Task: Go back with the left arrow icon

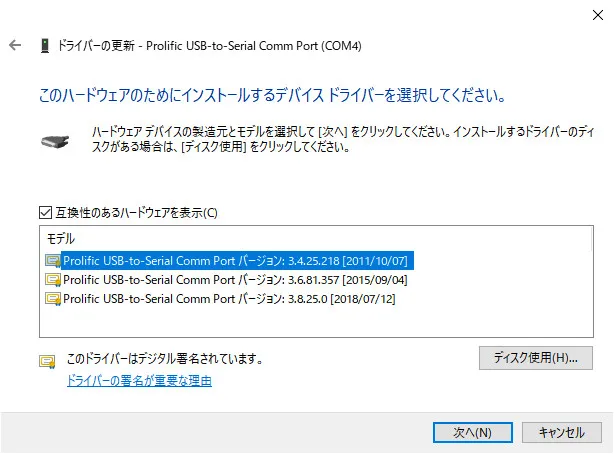Action: [15, 45]
